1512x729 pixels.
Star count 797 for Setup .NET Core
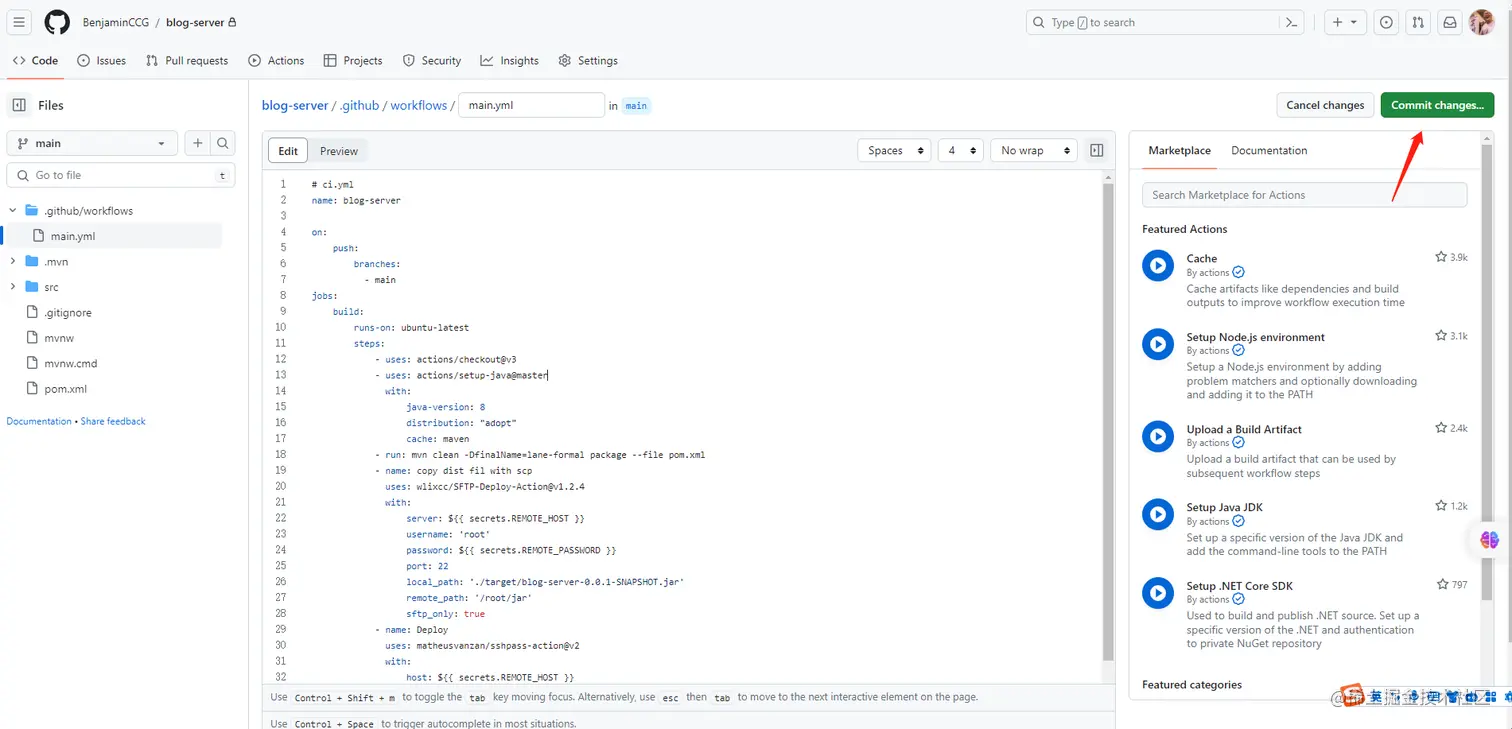click(1452, 584)
